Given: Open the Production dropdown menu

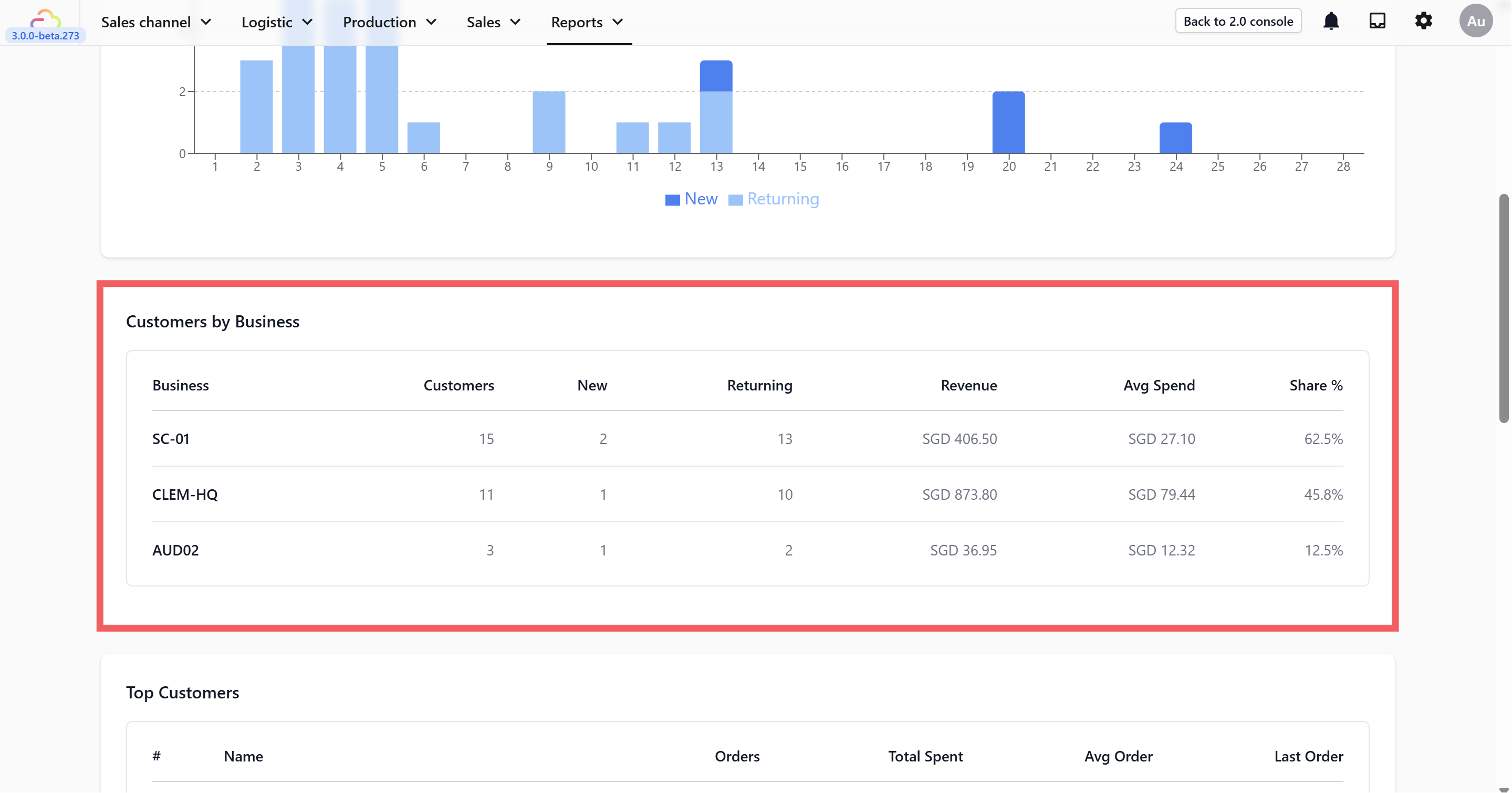Looking at the screenshot, I should click(390, 22).
